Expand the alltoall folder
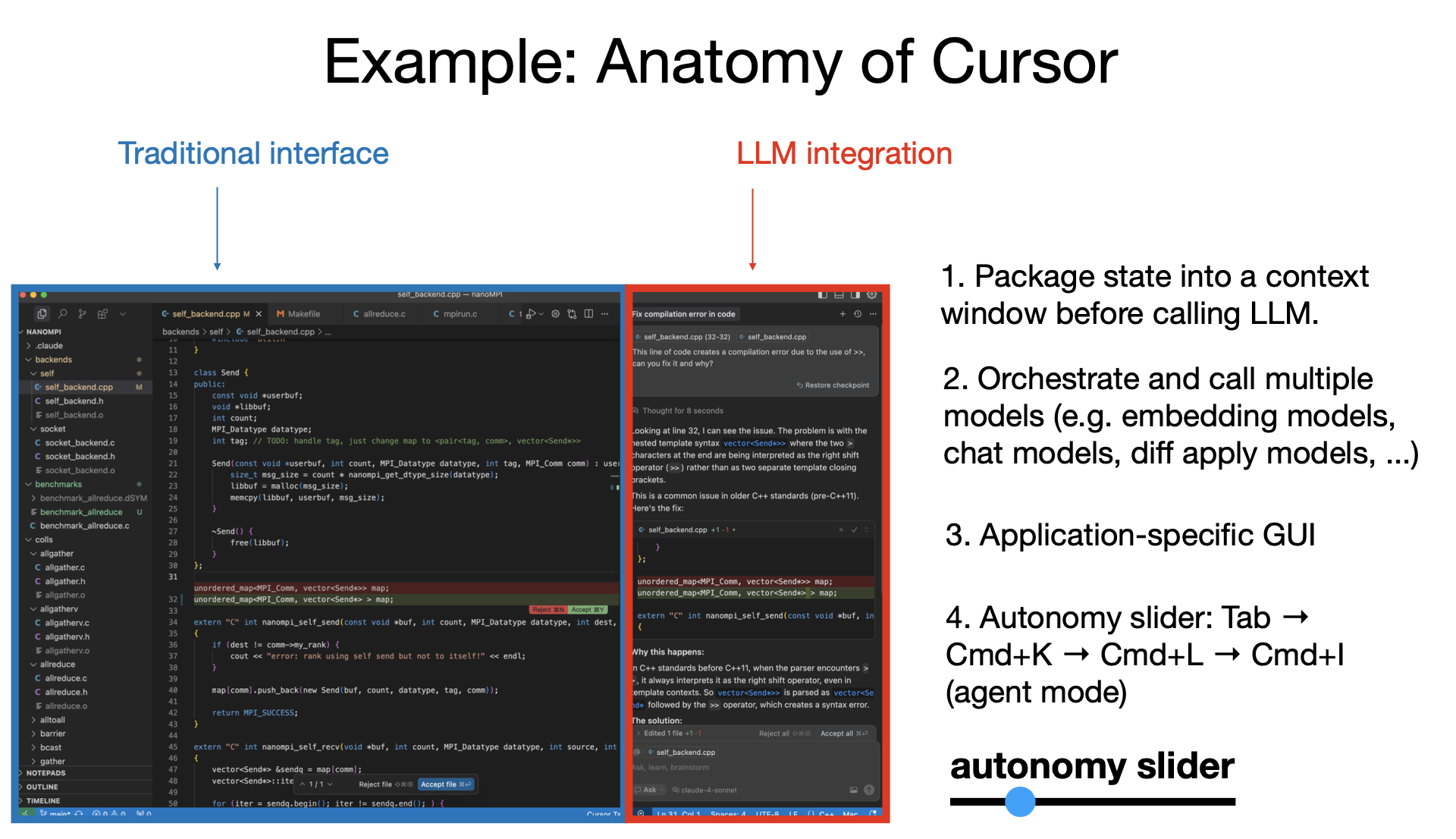Screen dimensions: 1456x839 [84, 720]
